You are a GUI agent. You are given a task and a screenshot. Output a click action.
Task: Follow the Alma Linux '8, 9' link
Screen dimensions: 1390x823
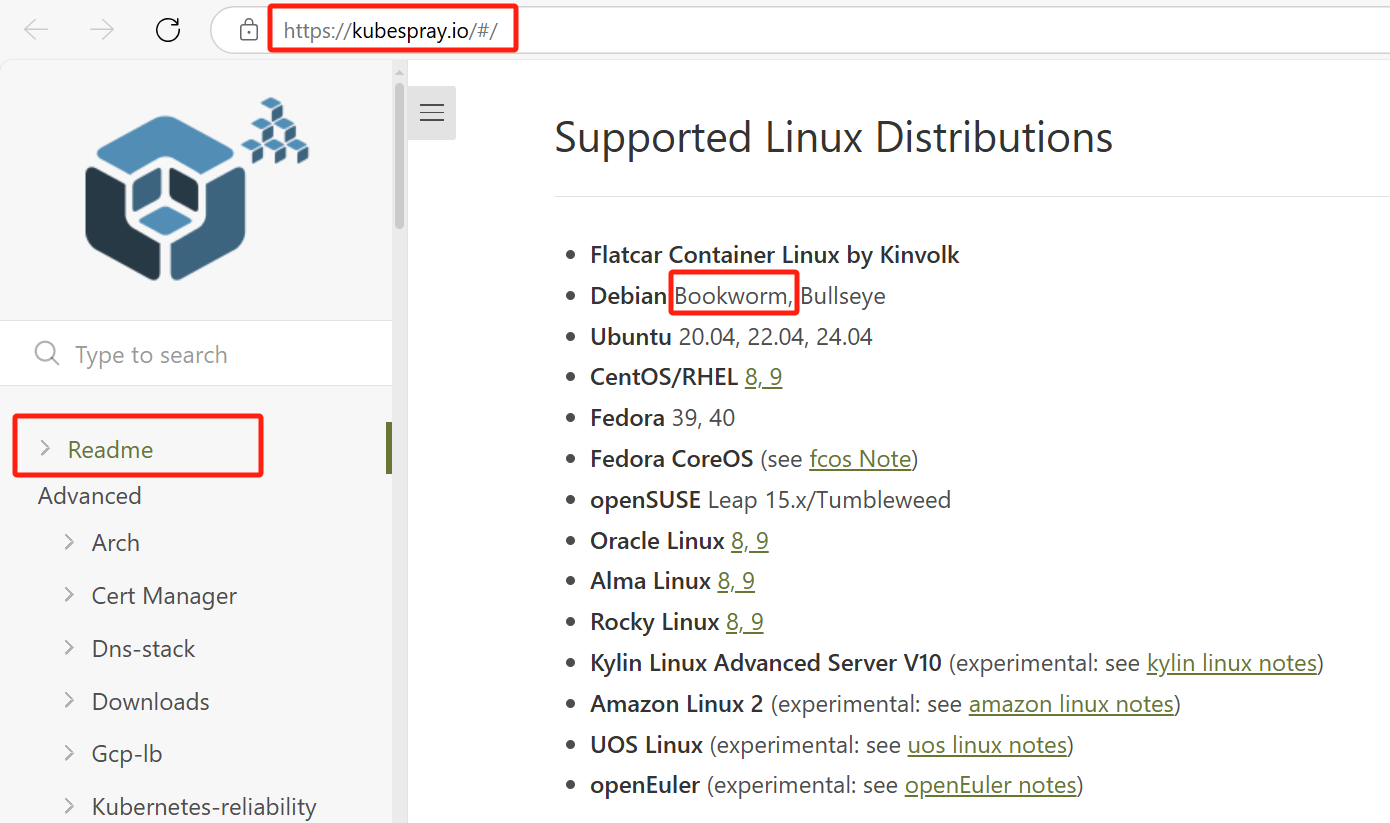click(x=736, y=581)
